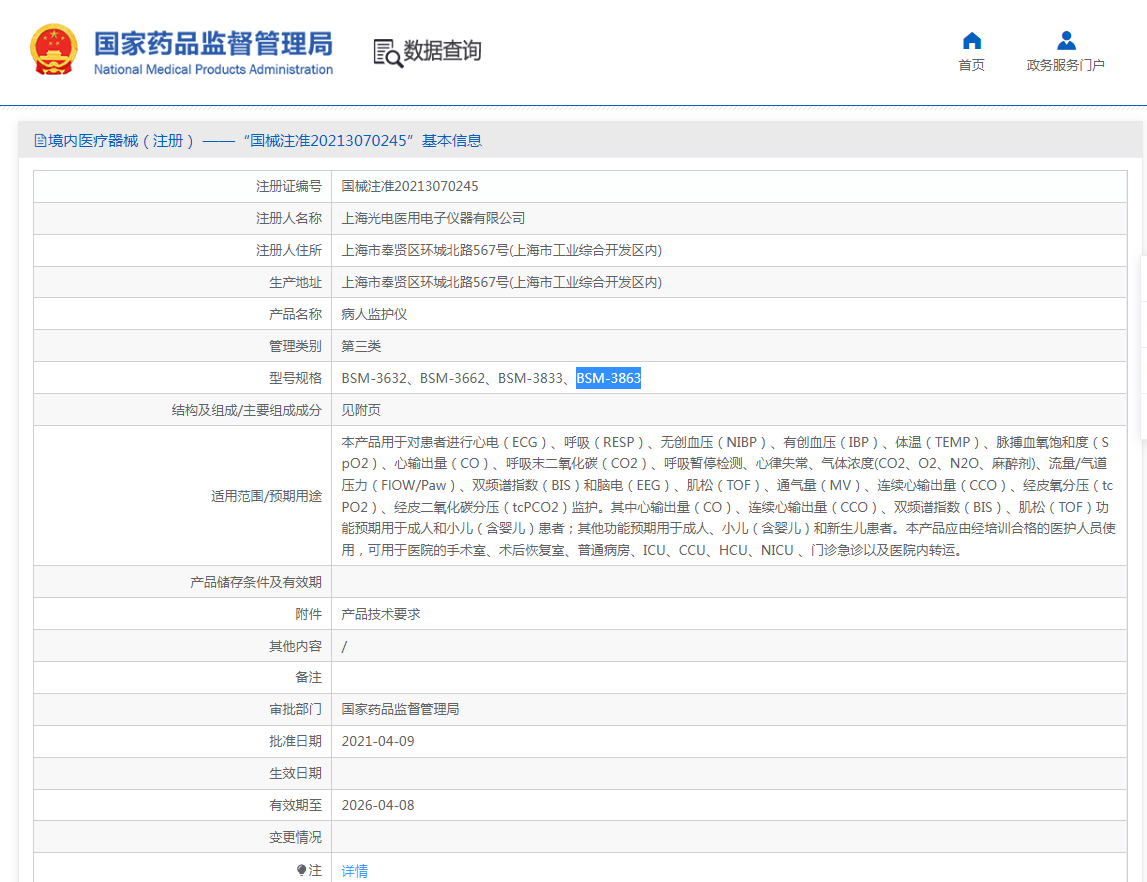
Task: Click the 型号规格 row label
Action: coord(296,378)
